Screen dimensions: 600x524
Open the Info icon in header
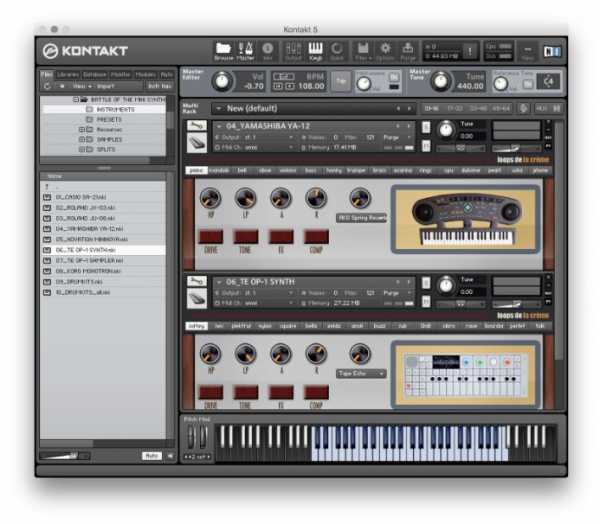(267, 51)
